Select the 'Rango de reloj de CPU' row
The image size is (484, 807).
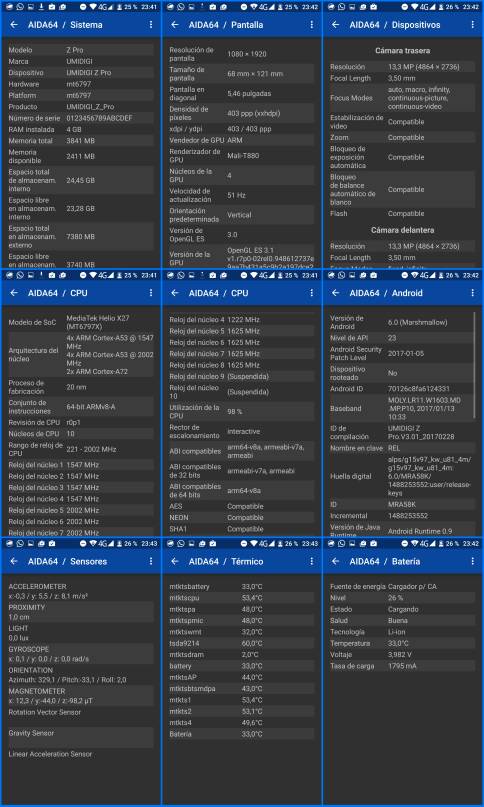81,449
